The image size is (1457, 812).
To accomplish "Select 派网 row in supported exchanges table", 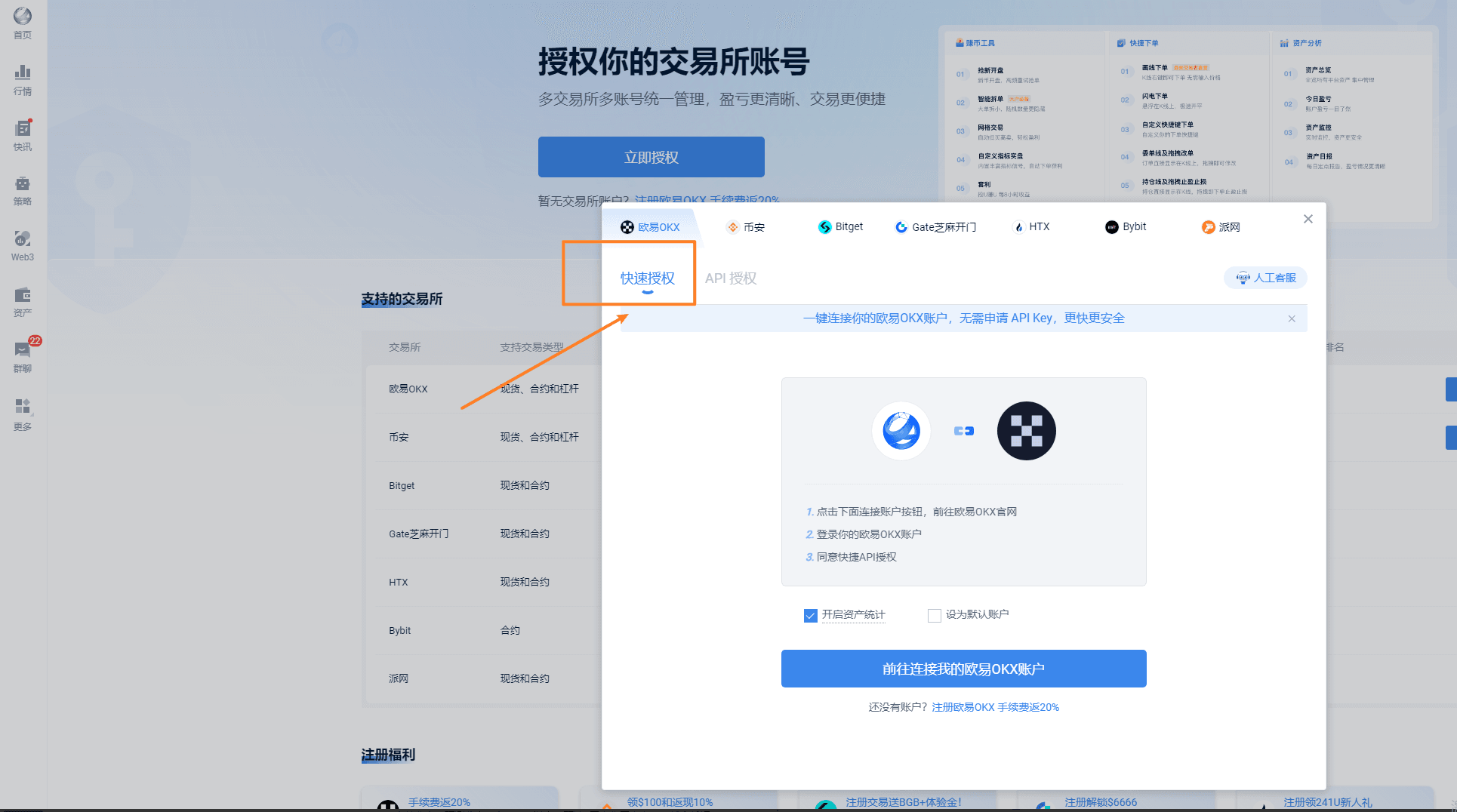I will (483, 678).
